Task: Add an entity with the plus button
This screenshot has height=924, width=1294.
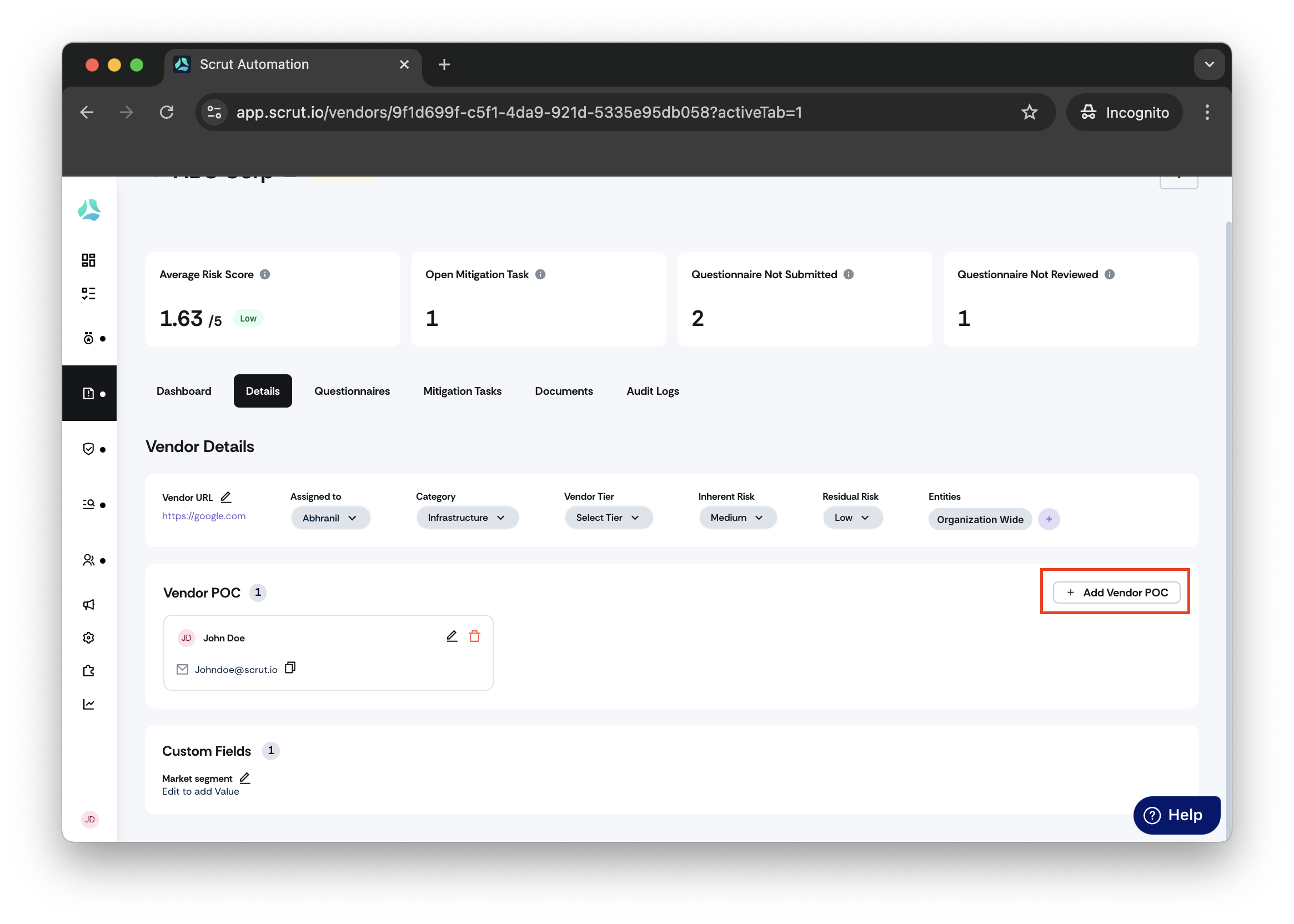Action: pyautogui.click(x=1049, y=519)
